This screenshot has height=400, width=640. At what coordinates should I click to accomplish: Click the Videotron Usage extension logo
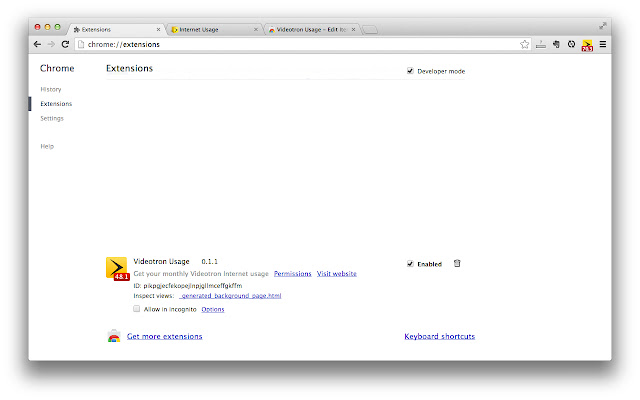click(117, 269)
